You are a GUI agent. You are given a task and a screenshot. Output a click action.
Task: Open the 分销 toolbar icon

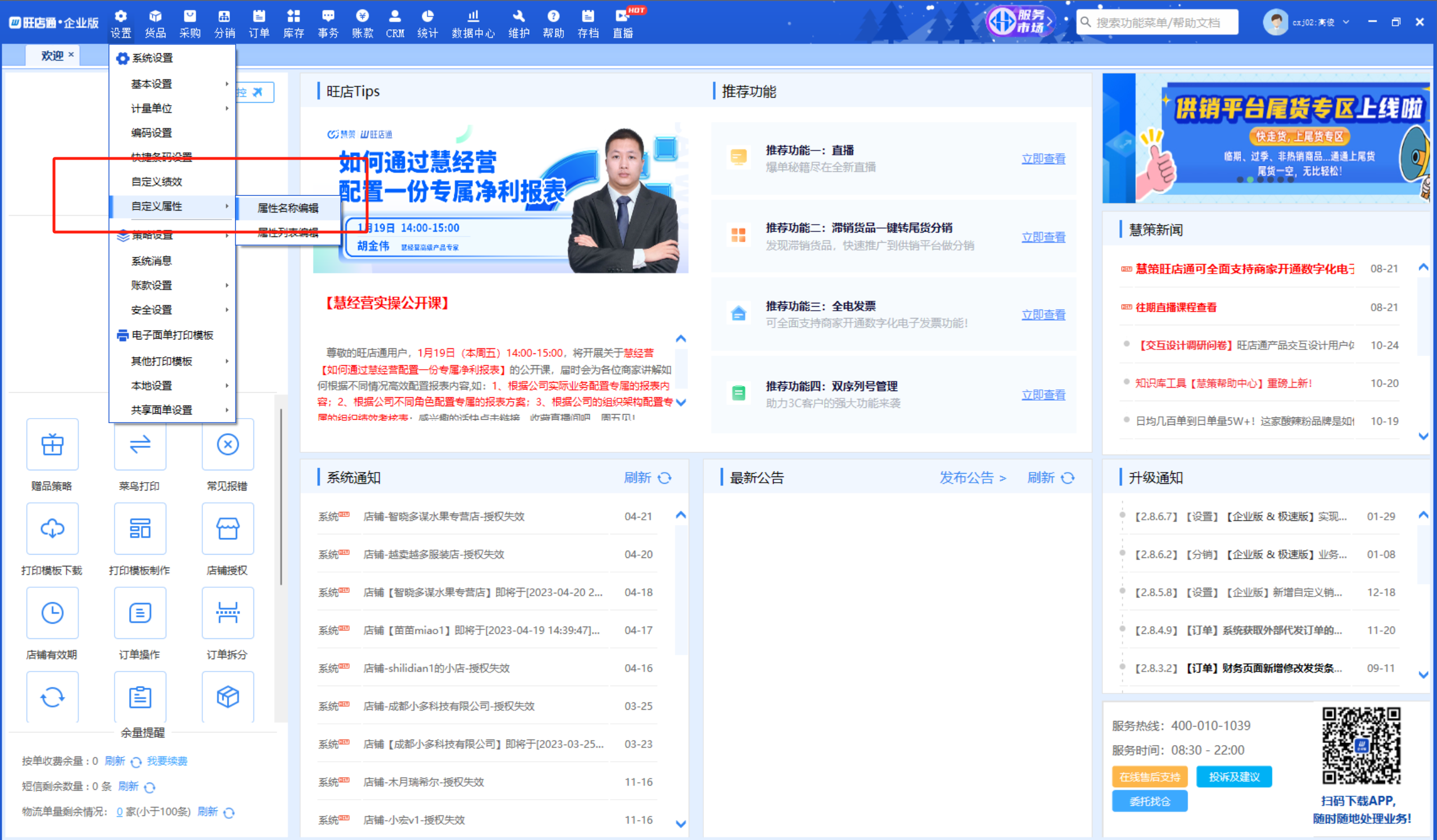[x=225, y=24]
